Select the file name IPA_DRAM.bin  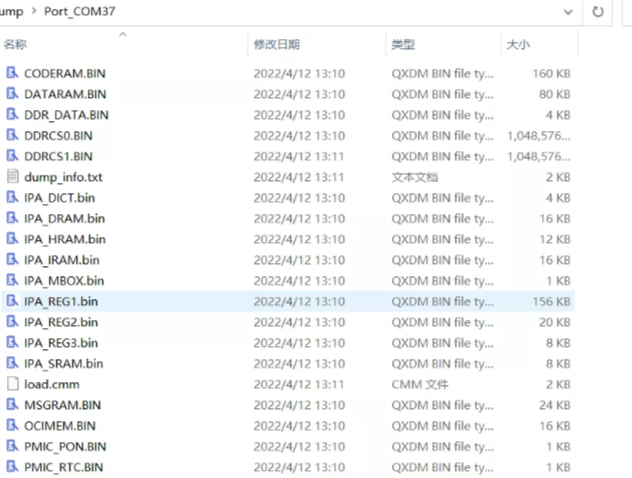coord(64,219)
